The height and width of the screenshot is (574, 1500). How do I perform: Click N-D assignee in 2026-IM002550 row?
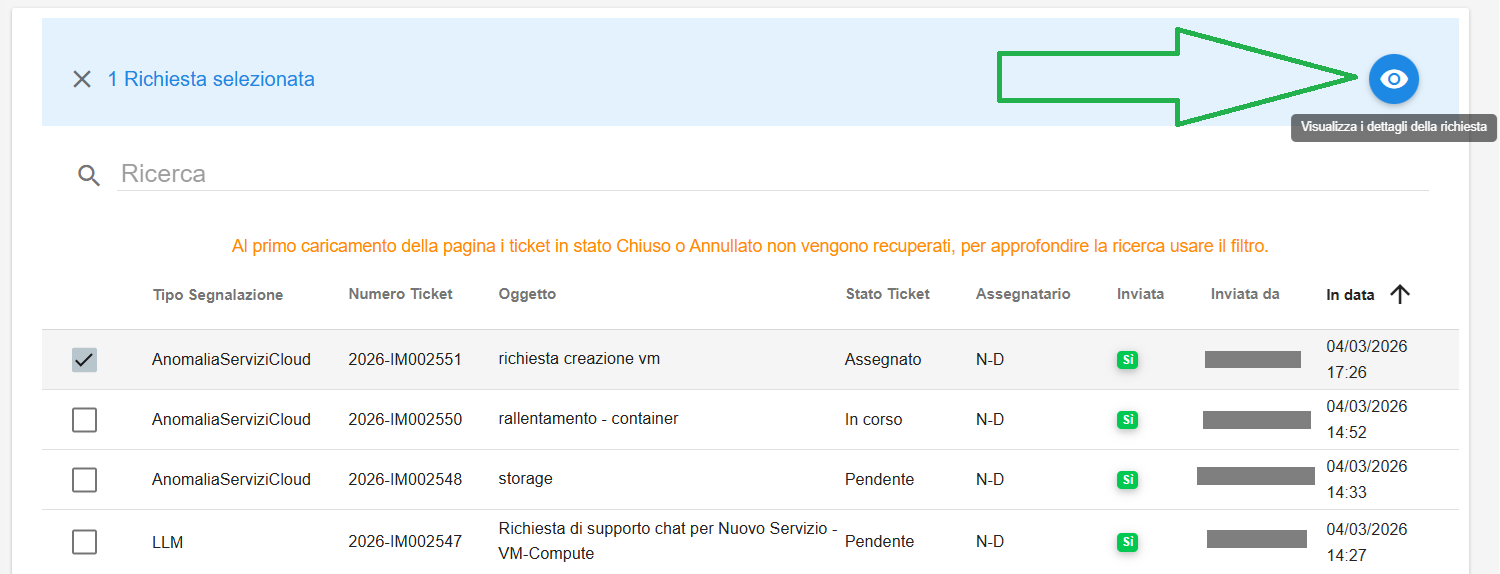click(x=990, y=419)
